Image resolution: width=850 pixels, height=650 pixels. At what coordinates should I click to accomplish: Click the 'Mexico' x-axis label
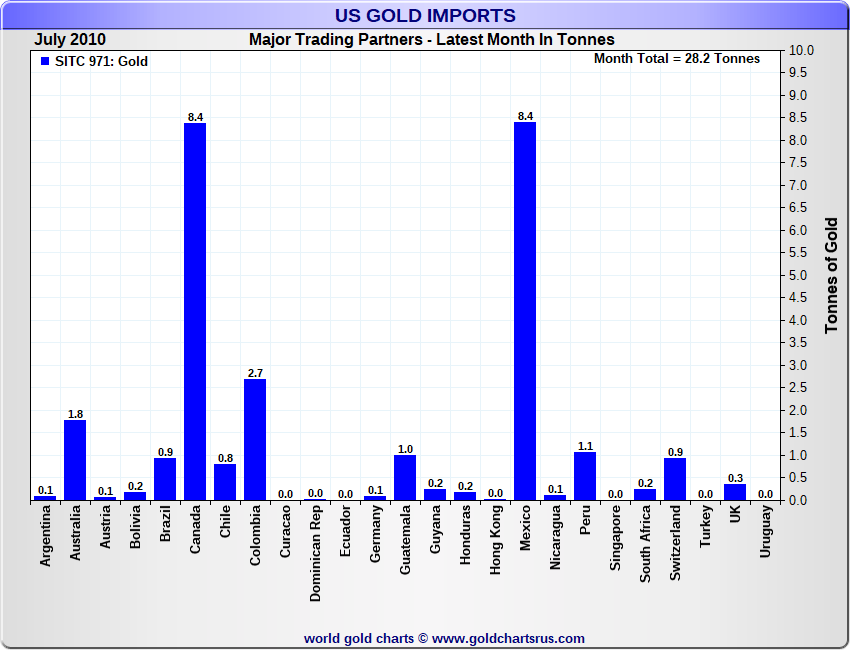point(525,528)
